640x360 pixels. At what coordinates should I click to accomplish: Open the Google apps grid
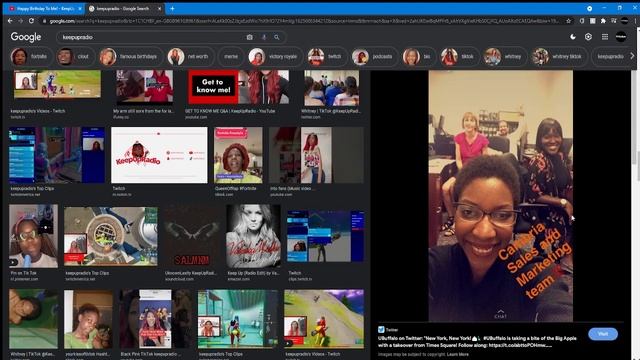pyautogui.click(x=605, y=37)
